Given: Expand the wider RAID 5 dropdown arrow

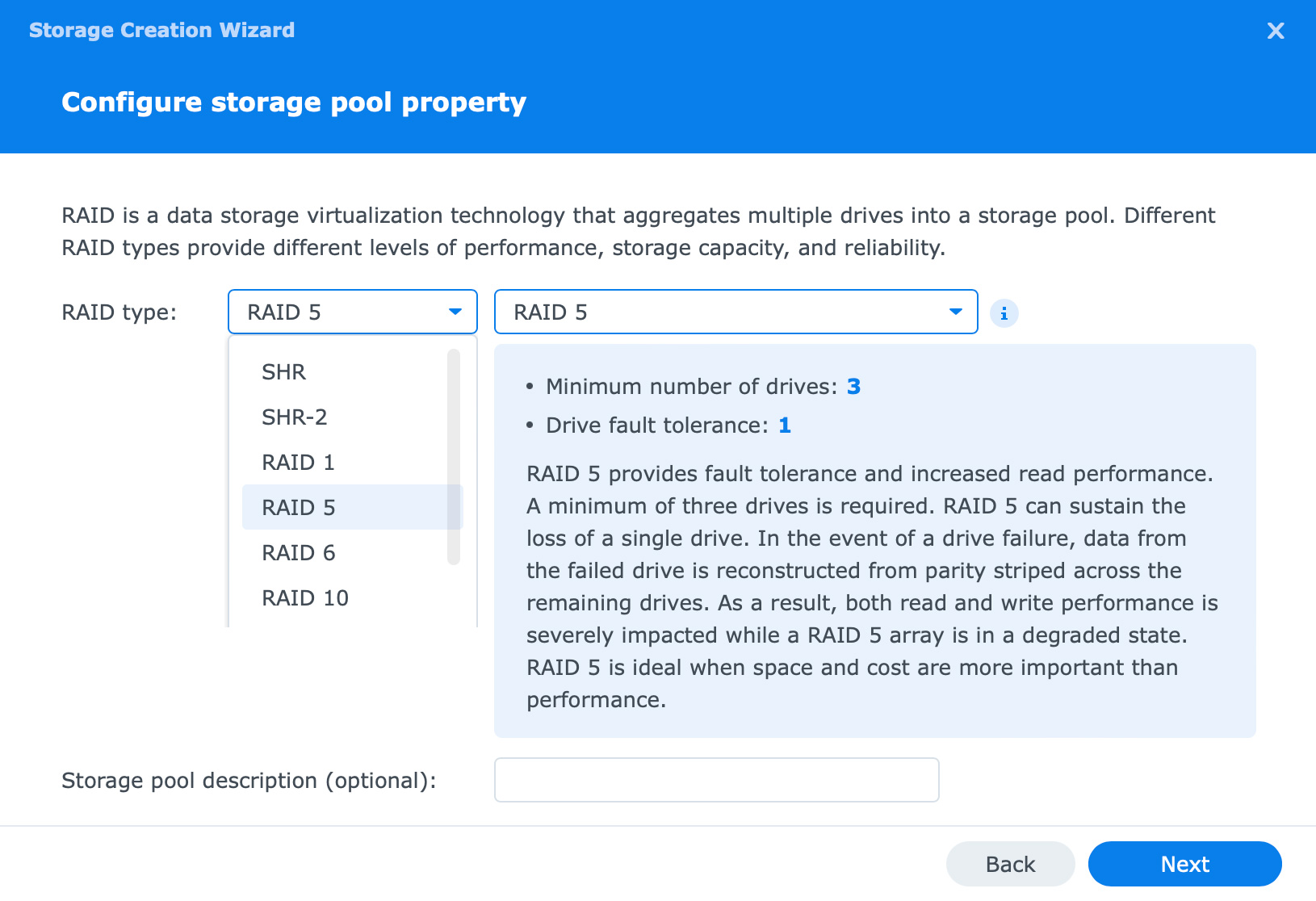Looking at the screenshot, I should point(955,312).
